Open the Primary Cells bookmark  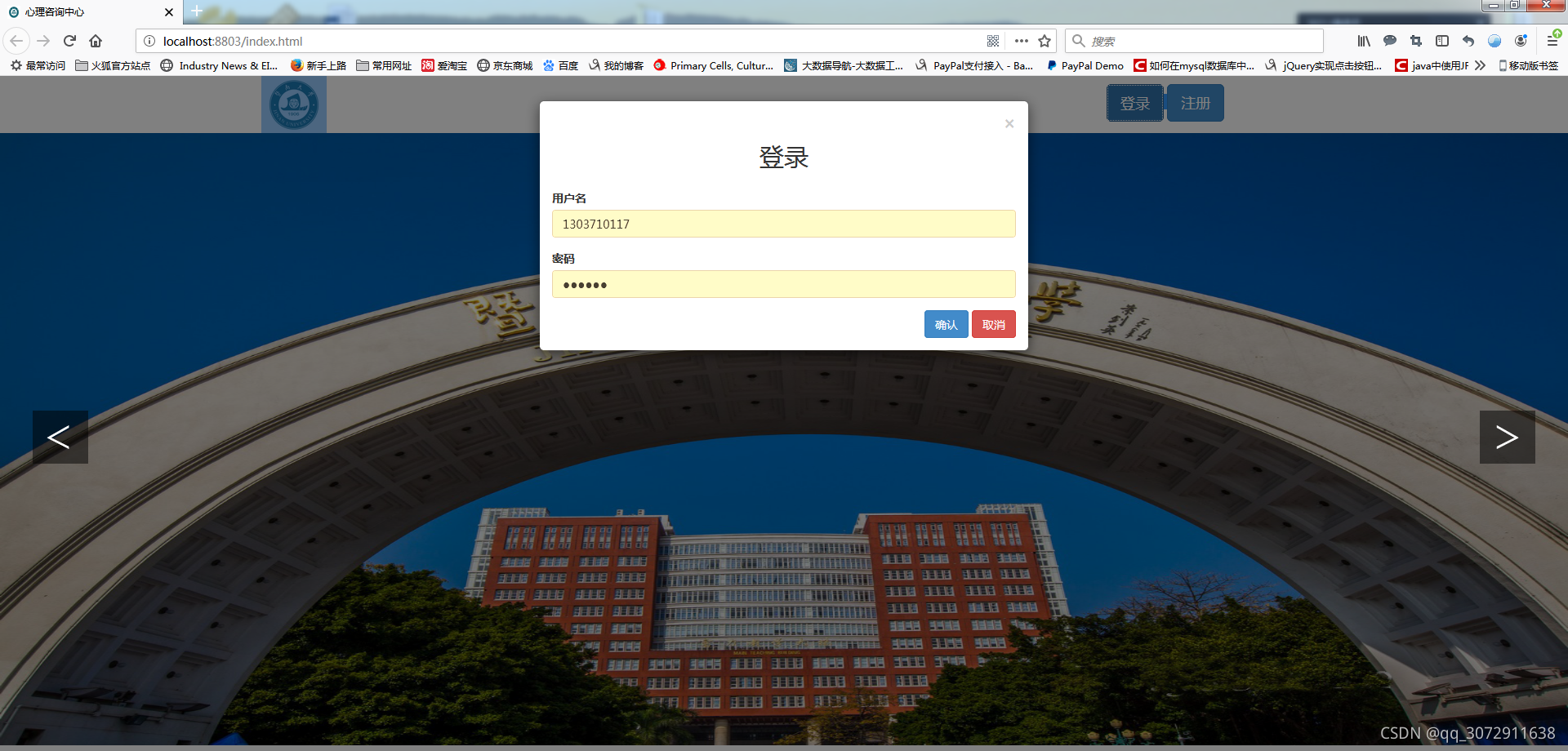[713, 65]
